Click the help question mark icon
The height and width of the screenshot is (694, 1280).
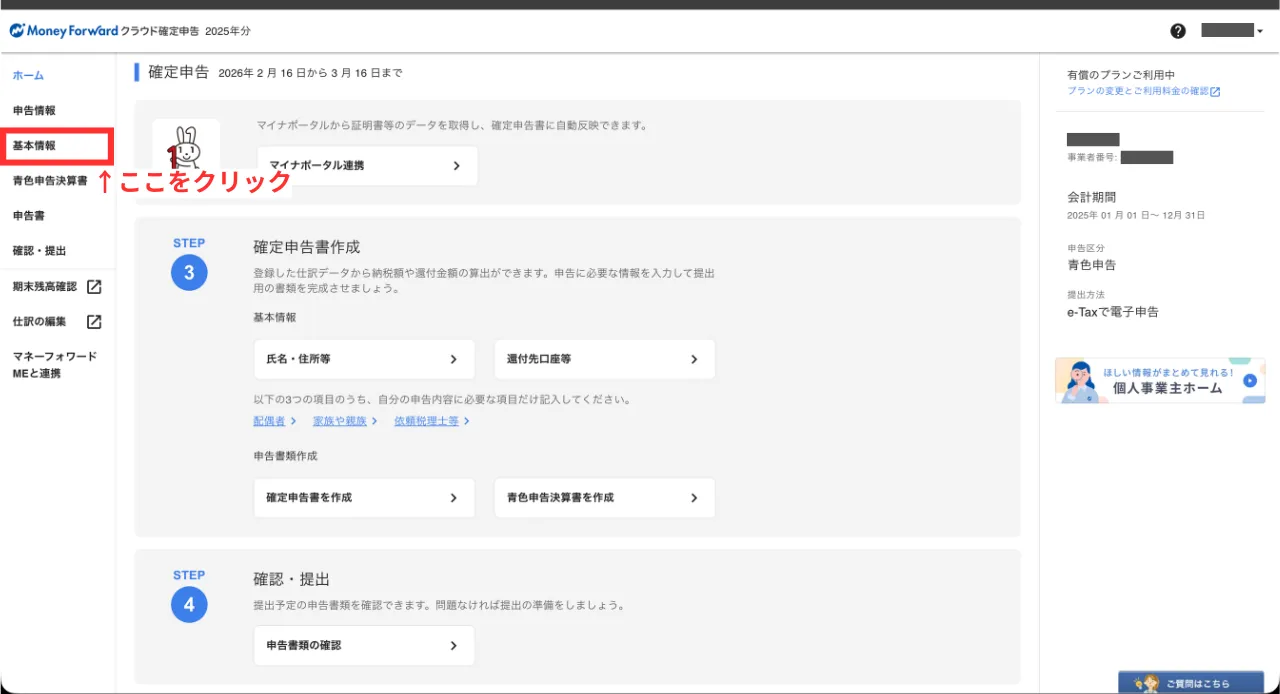click(x=1178, y=31)
